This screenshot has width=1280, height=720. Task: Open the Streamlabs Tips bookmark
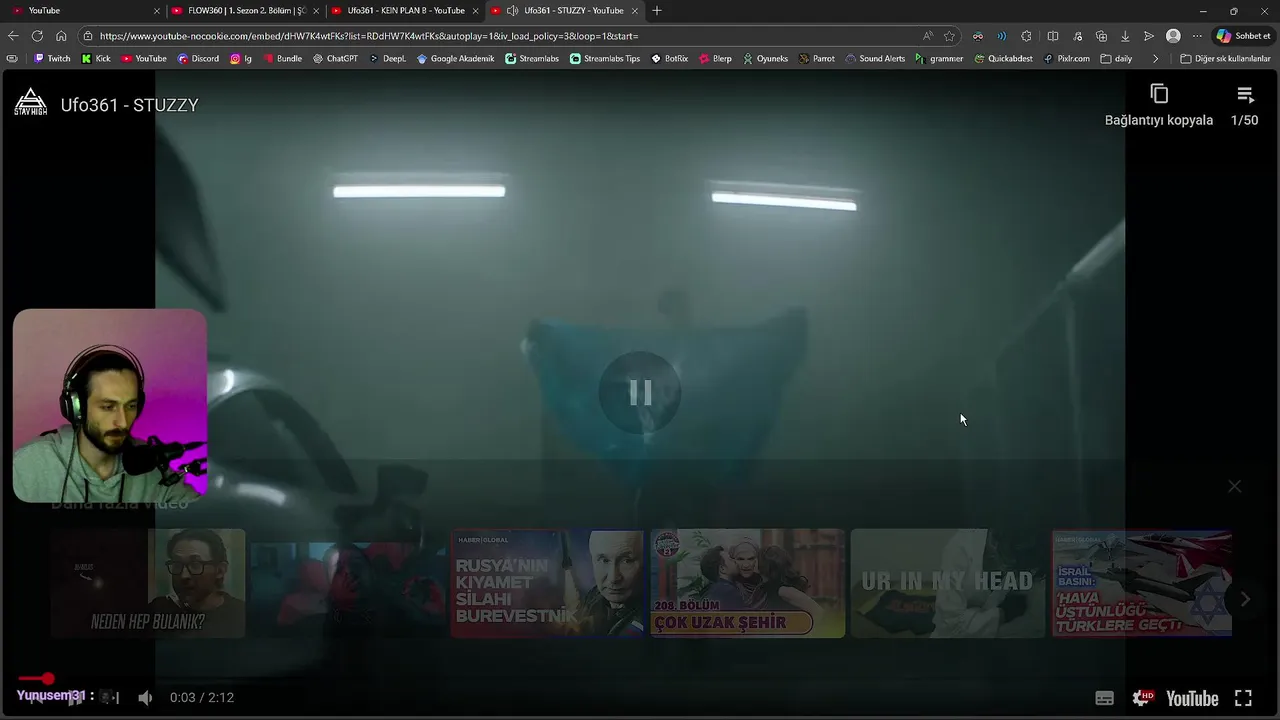click(x=605, y=58)
